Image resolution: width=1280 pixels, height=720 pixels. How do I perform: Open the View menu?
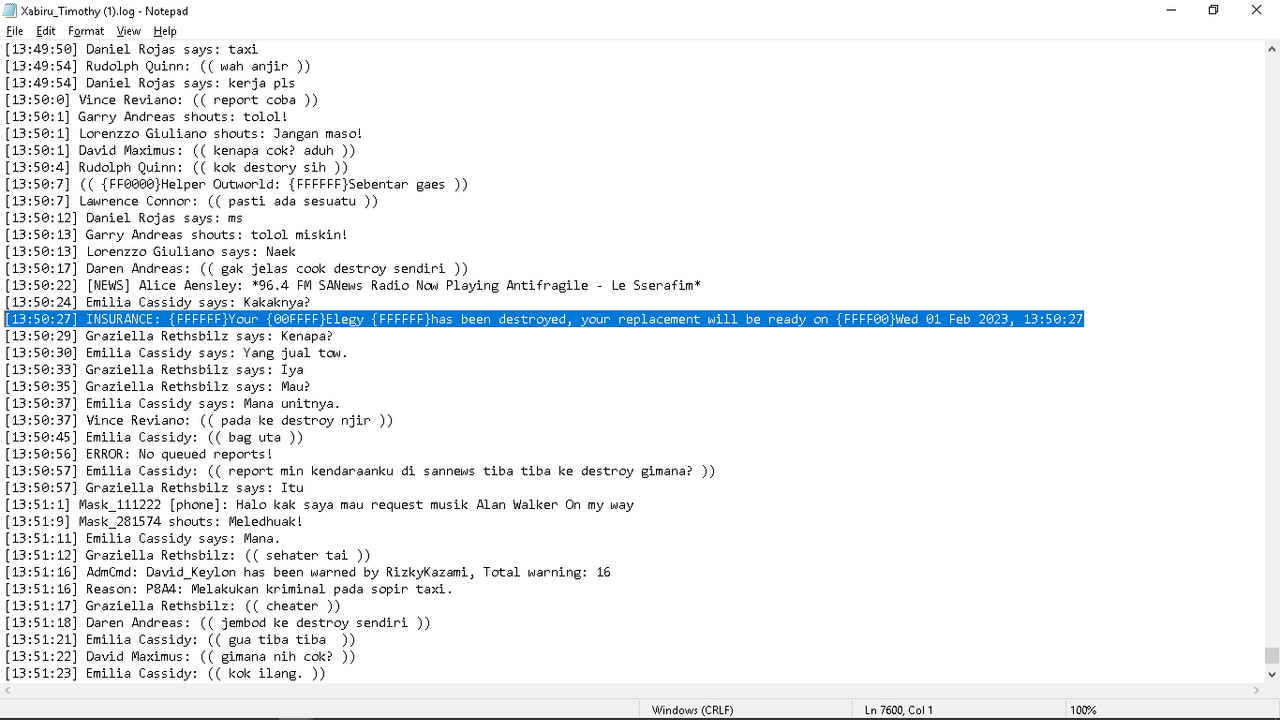pos(129,31)
